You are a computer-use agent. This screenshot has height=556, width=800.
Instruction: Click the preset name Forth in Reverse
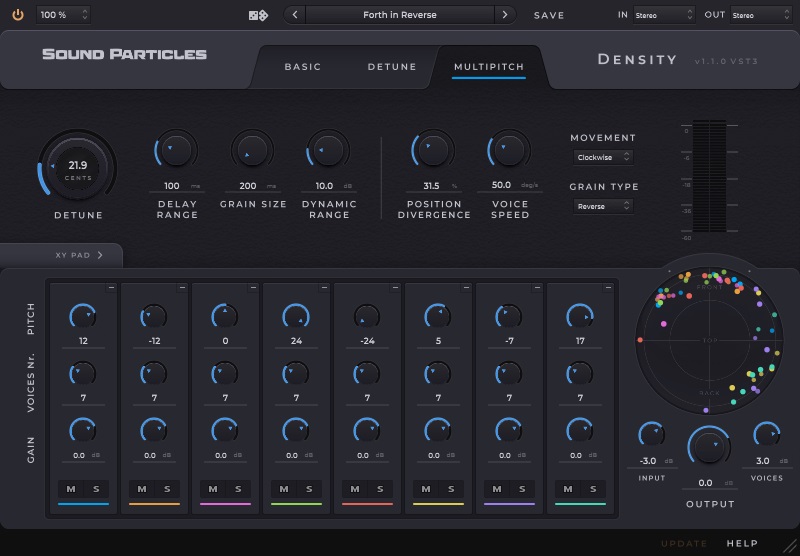(x=399, y=15)
